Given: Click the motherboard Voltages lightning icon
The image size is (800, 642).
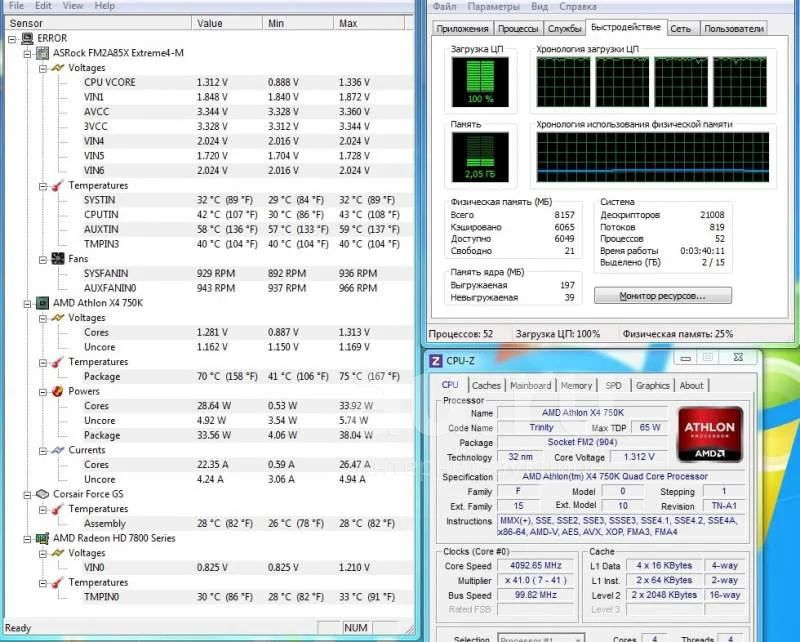Looking at the screenshot, I should [58, 68].
